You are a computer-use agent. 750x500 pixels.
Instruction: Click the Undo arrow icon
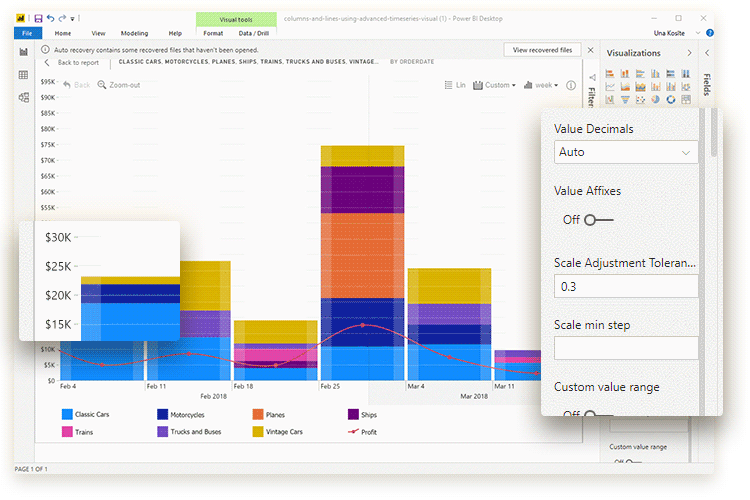51,19
